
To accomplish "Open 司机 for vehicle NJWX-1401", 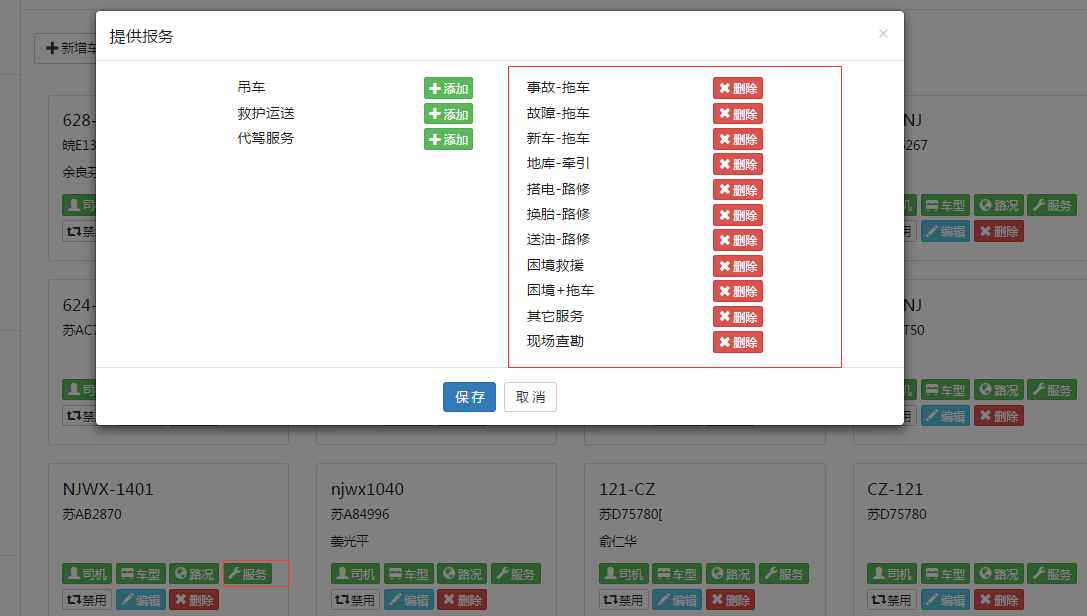I will [x=87, y=574].
